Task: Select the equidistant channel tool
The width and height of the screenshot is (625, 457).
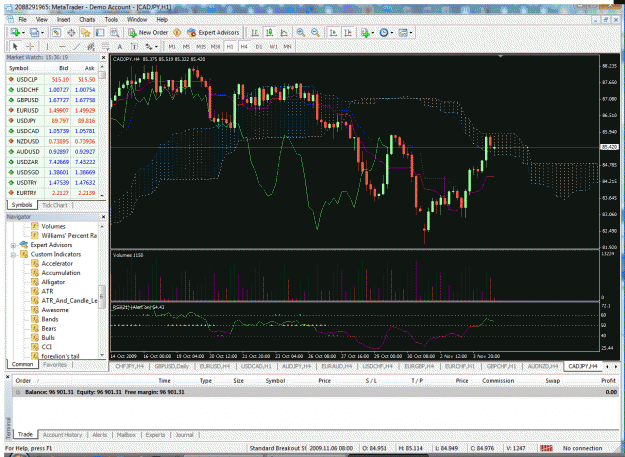Action: click(91, 47)
